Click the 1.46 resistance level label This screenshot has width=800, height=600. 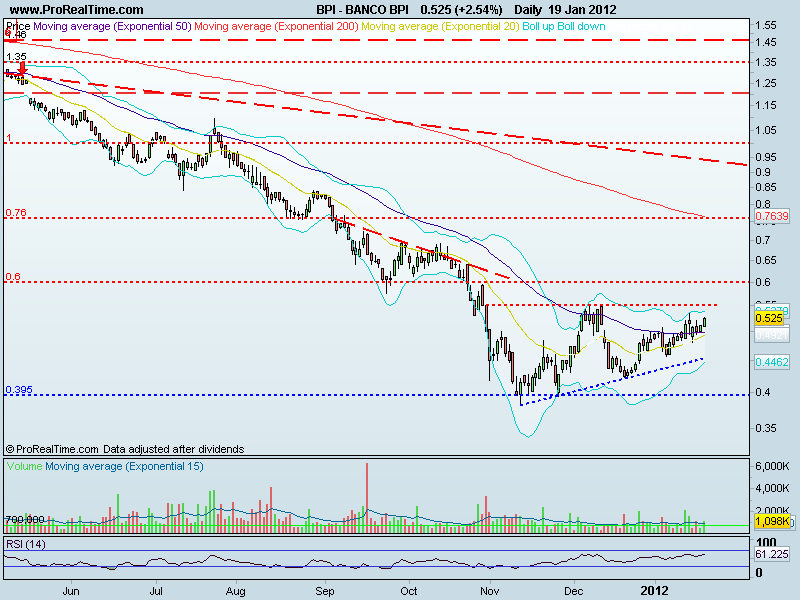[15, 34]
